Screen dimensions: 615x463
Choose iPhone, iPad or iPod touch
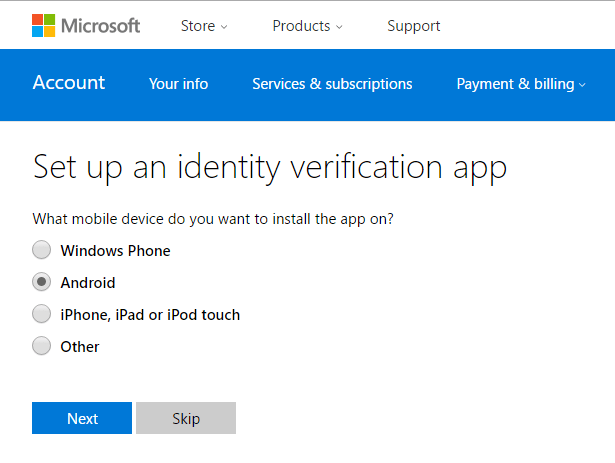tap(42, 314)
